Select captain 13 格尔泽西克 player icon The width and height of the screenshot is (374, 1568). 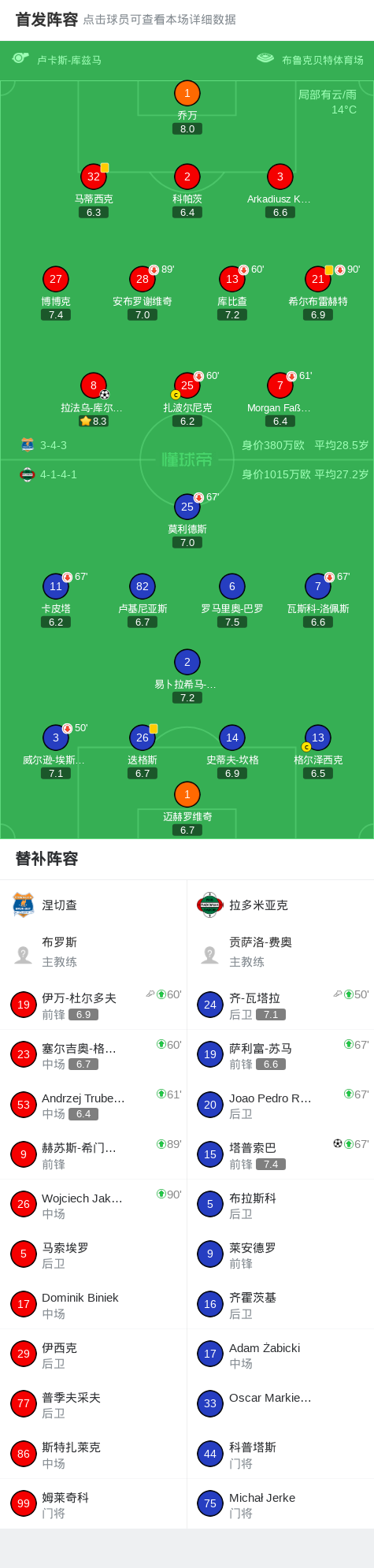point(318,738)
